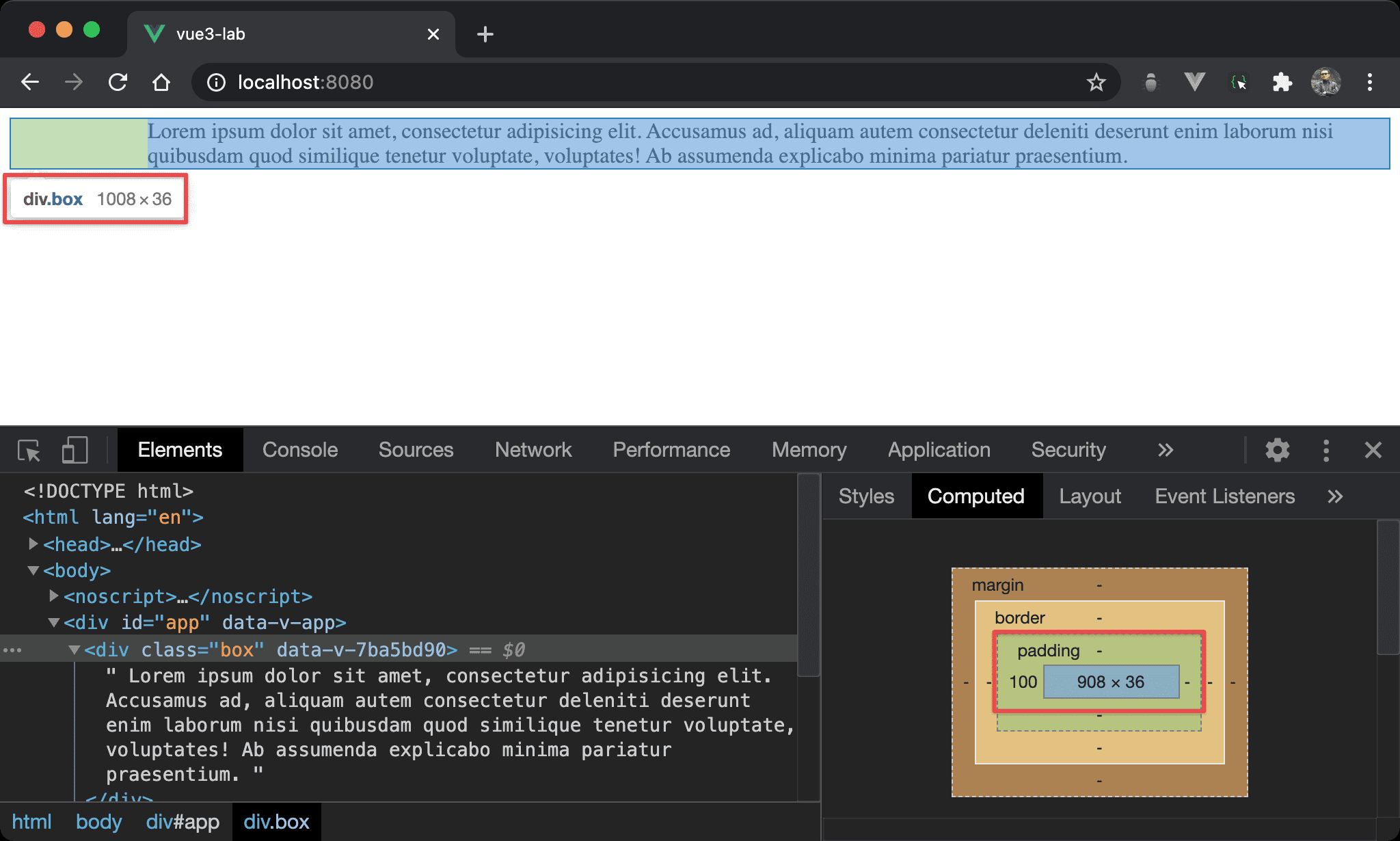Screen dimensions: 1400x841
Task: Select div#app in the breadcrumb
Action: click(183, 822)
